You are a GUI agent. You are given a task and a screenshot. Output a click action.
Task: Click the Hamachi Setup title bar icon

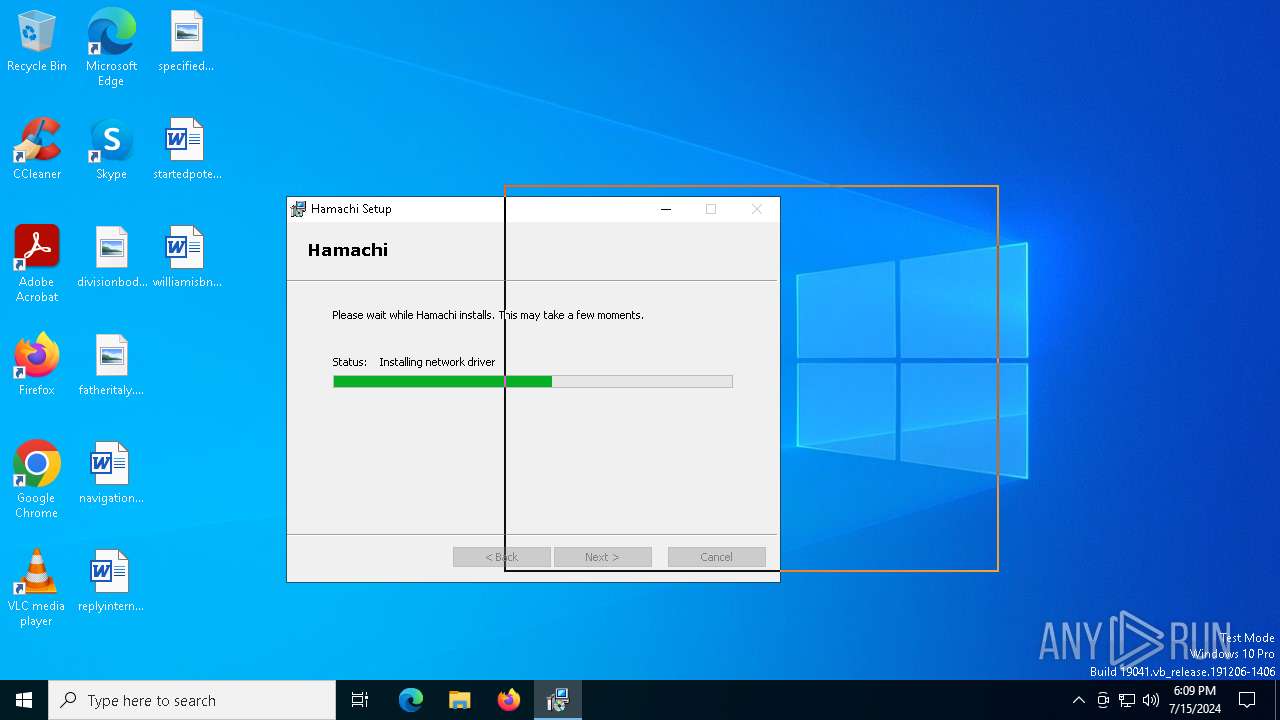(298, 209)
